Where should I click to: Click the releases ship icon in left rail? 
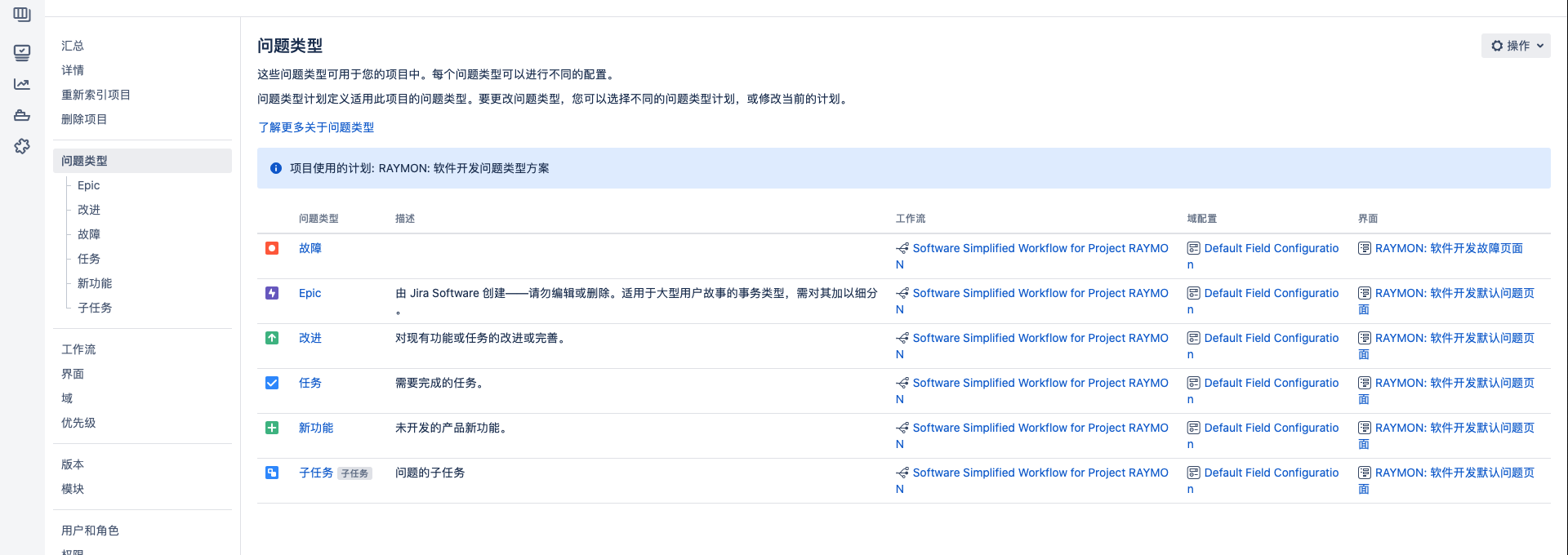coord(22,115)
